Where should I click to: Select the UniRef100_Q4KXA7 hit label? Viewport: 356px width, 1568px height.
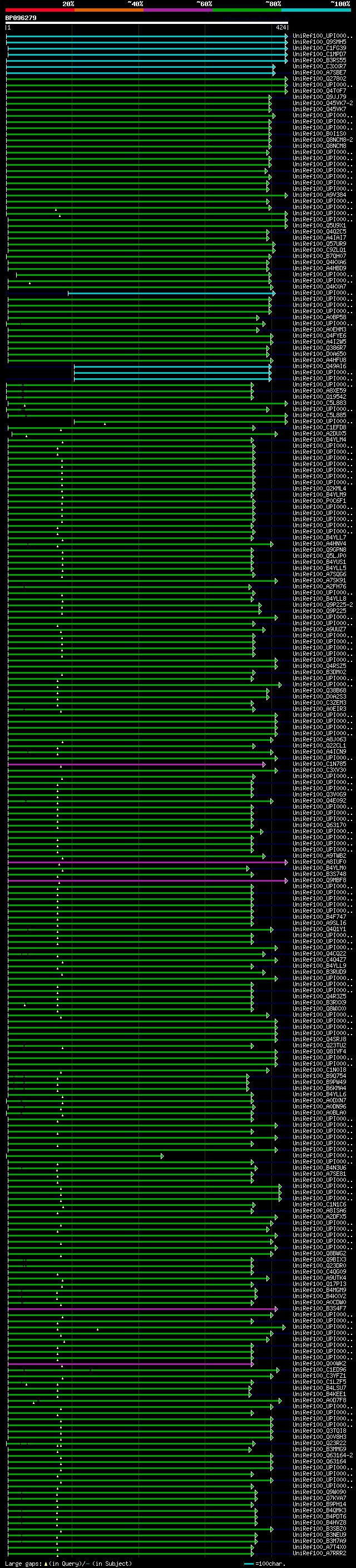319,286
